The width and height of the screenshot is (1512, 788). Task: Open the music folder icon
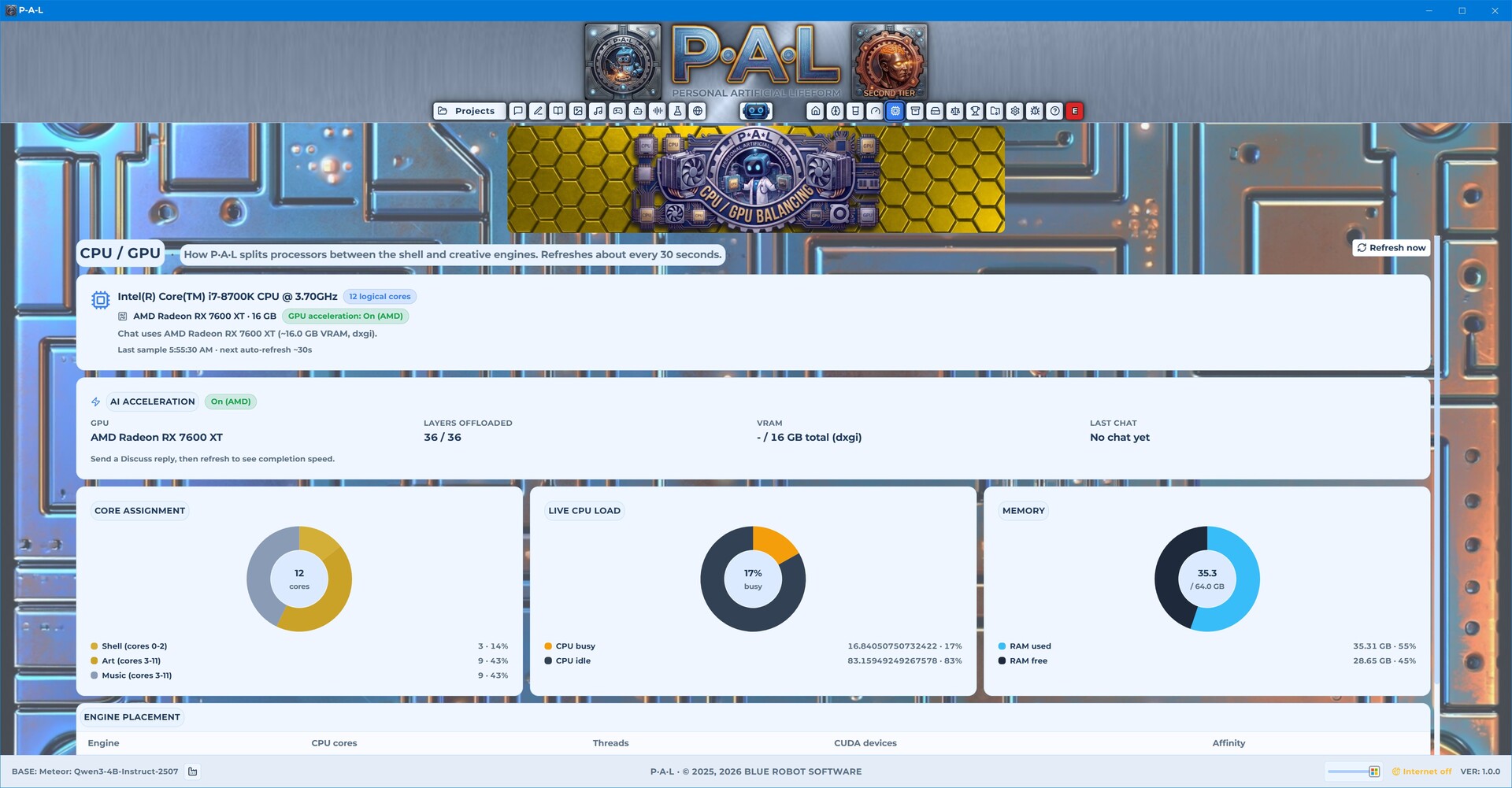[995, 111]
